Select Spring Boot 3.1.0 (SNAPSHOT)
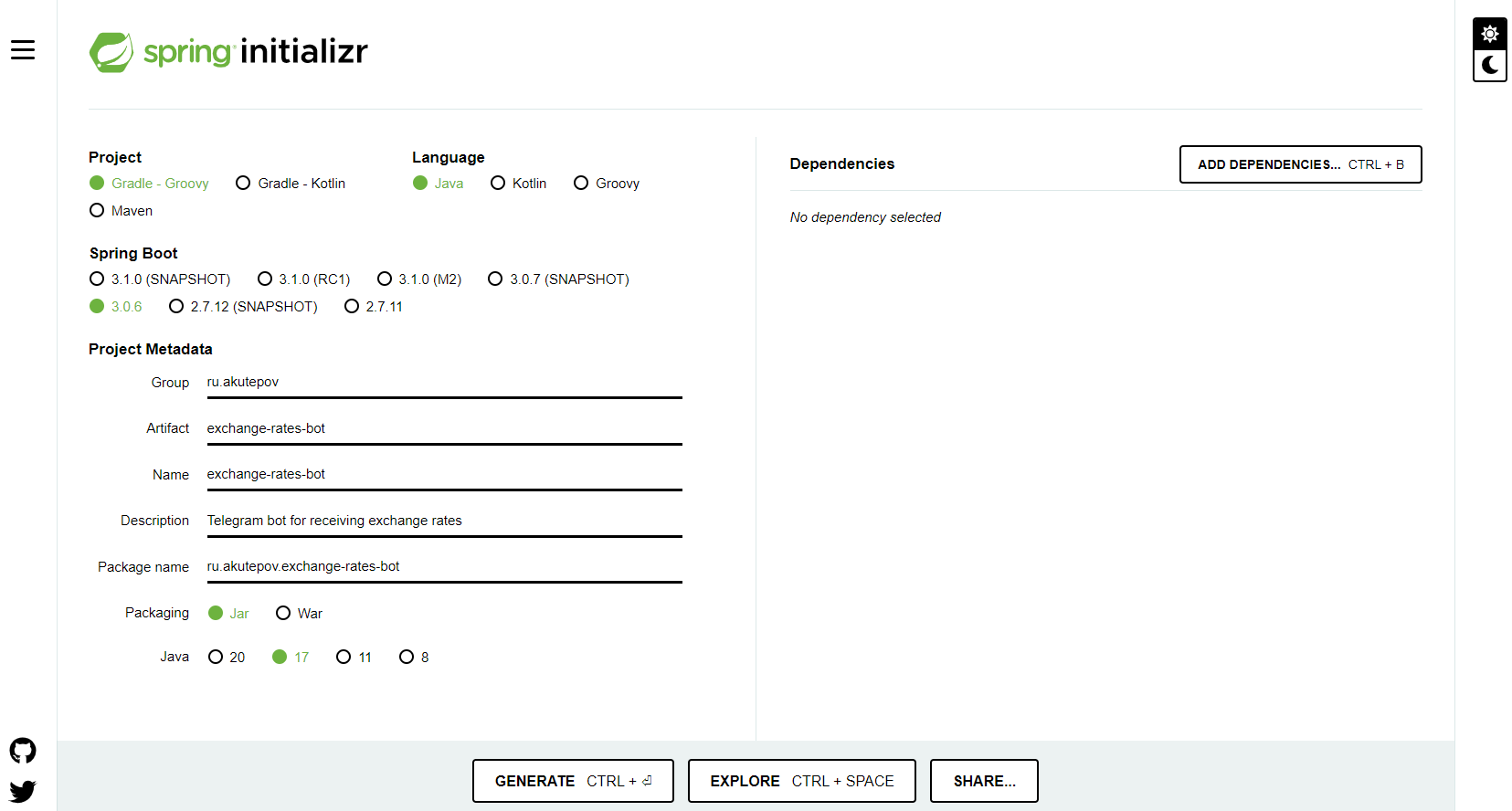 click(160, 279)
